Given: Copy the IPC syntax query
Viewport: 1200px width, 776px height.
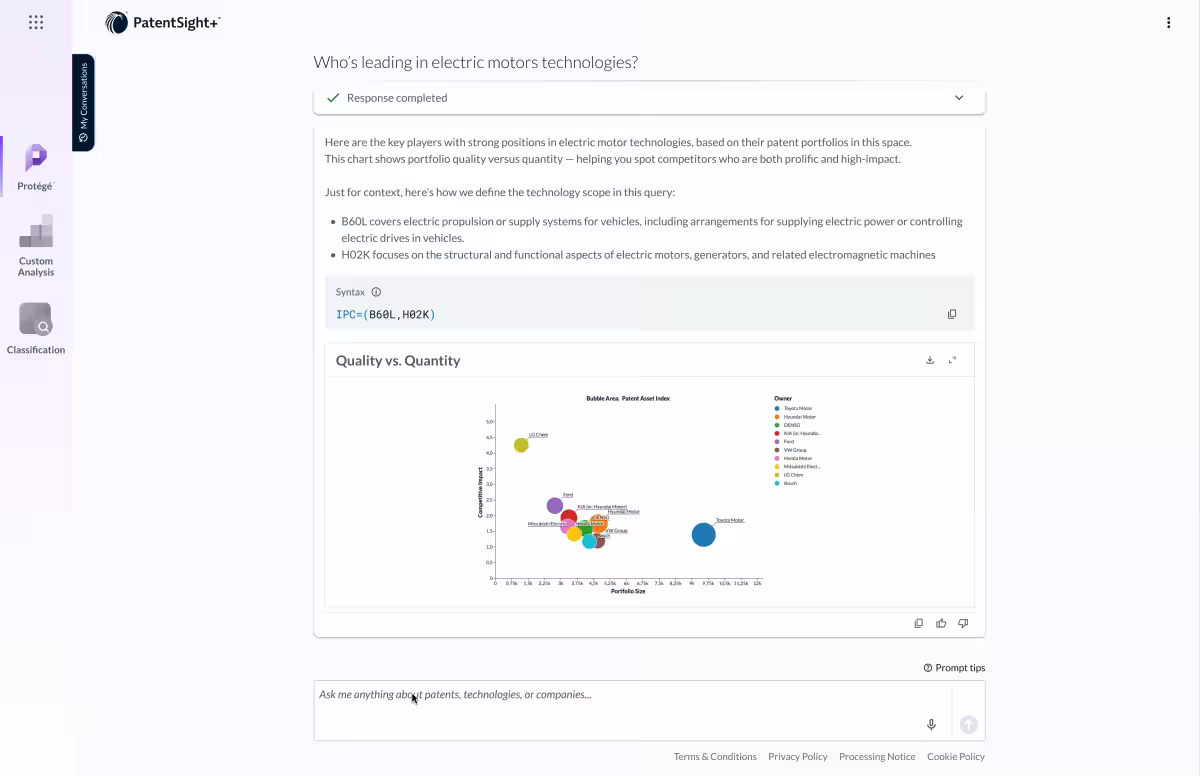Looking at the screenshot, I should point(951,314).
